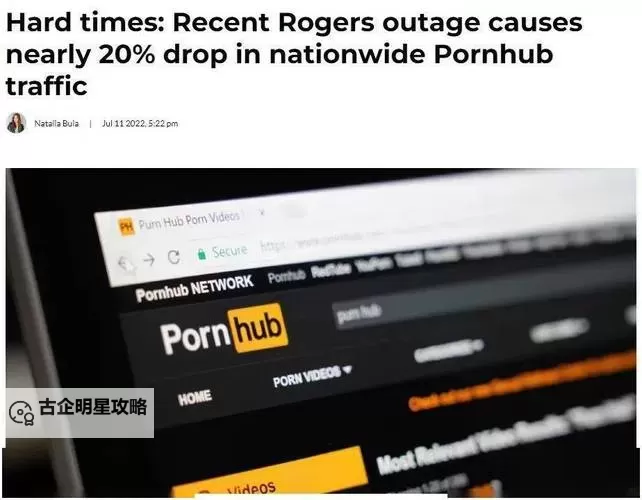Select the Porn Hub Porn Videos tab
This screenshot has width=642, height=500.
[189, 220]
